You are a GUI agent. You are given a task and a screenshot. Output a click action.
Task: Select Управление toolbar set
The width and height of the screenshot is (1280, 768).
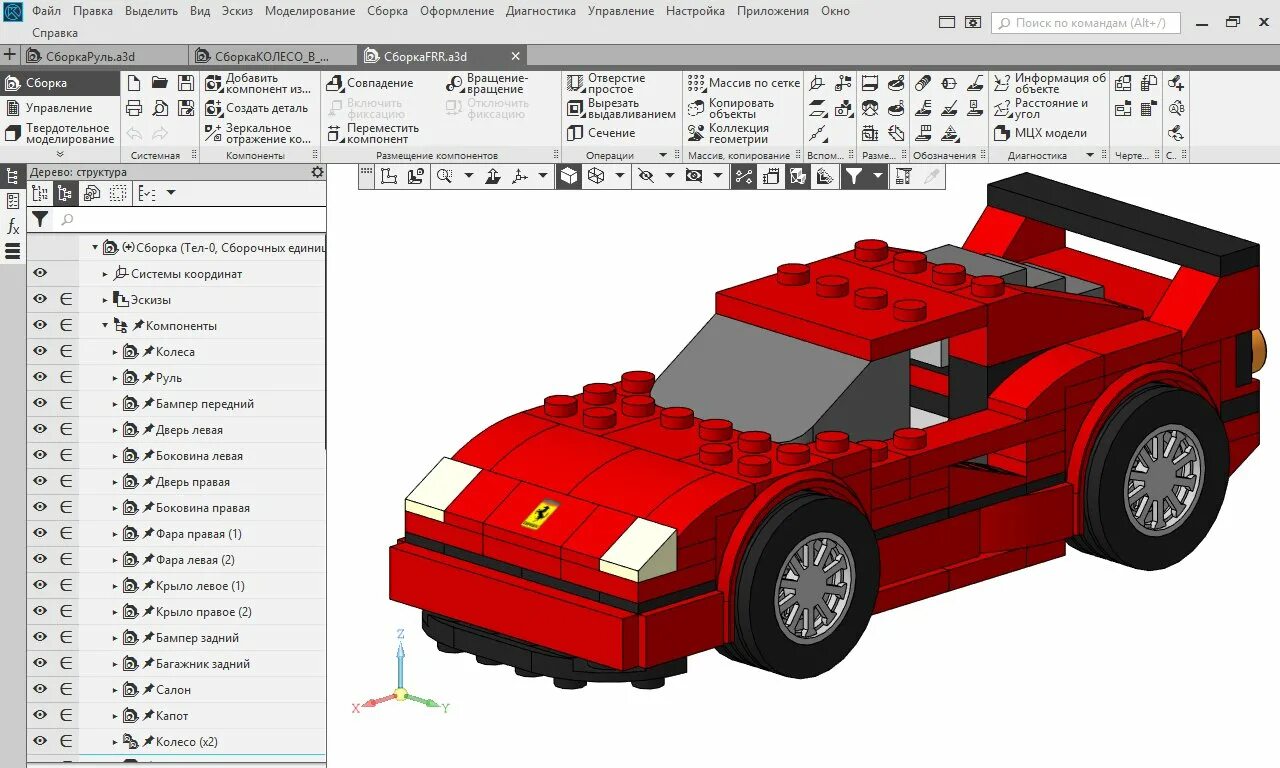[59, 108]
